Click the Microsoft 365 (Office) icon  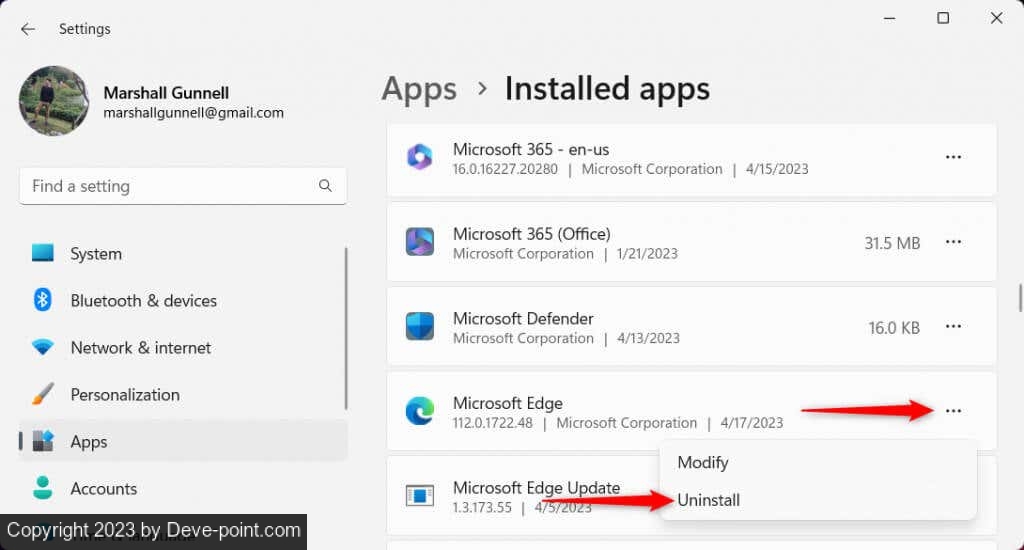tap(419, 242)
